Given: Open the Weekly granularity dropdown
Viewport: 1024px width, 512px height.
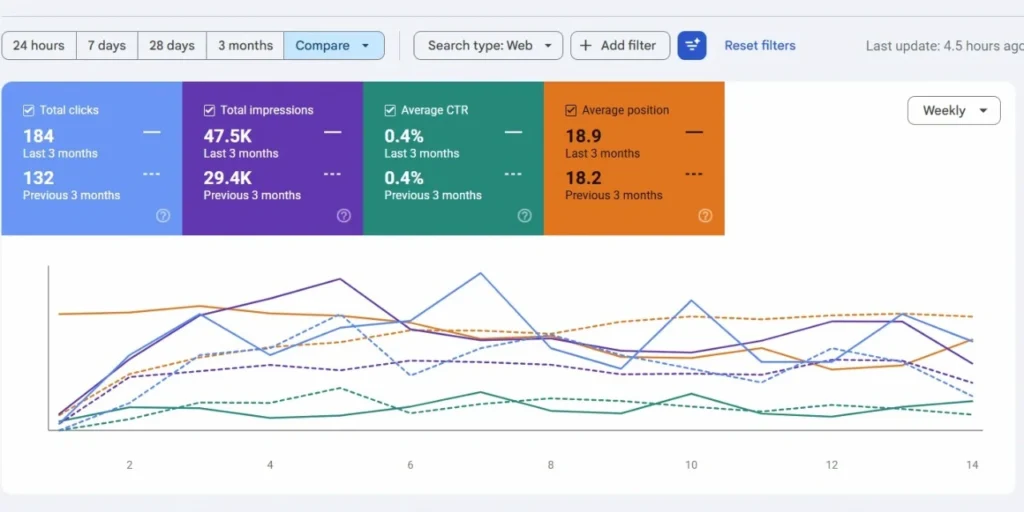Looking at the screenshot, I should tap(953, 110).
